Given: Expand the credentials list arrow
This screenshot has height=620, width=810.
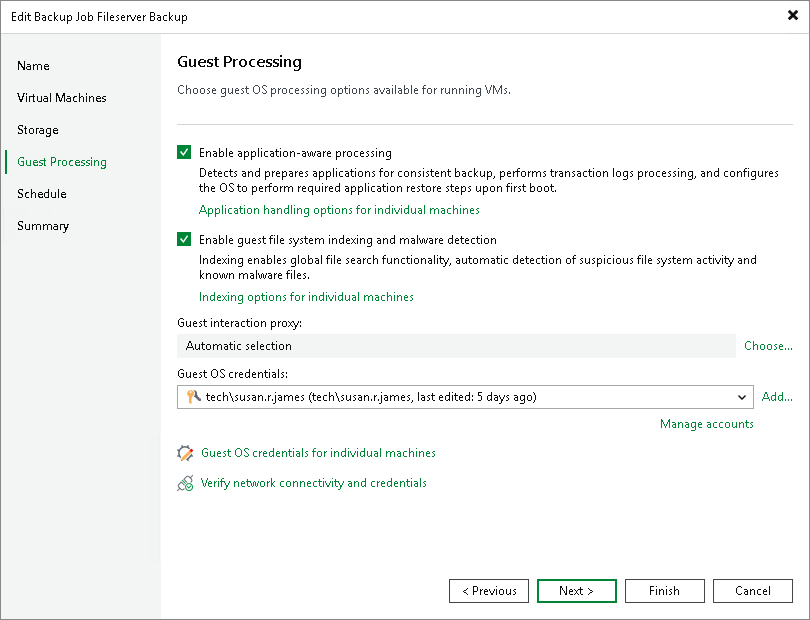Looking at the screenshot, I should [x=742, y=397].
